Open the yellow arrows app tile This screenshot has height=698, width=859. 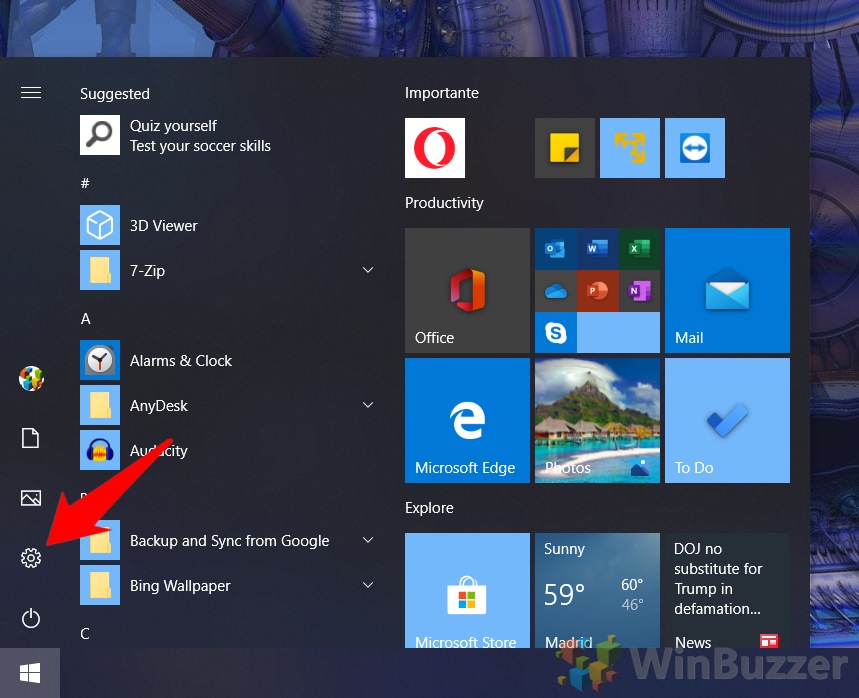[x=630, y=148]
